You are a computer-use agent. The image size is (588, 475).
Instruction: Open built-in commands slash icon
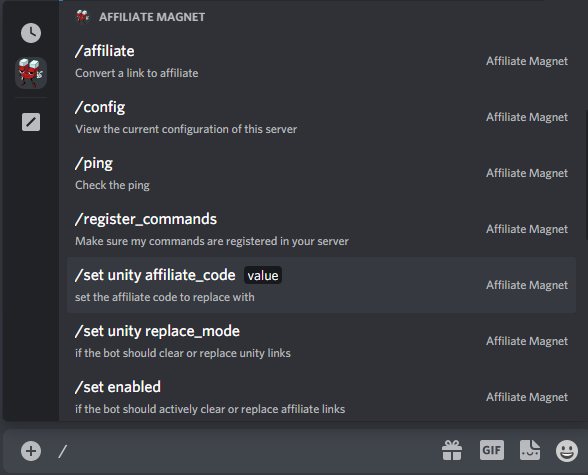click(x=31, y=122)
